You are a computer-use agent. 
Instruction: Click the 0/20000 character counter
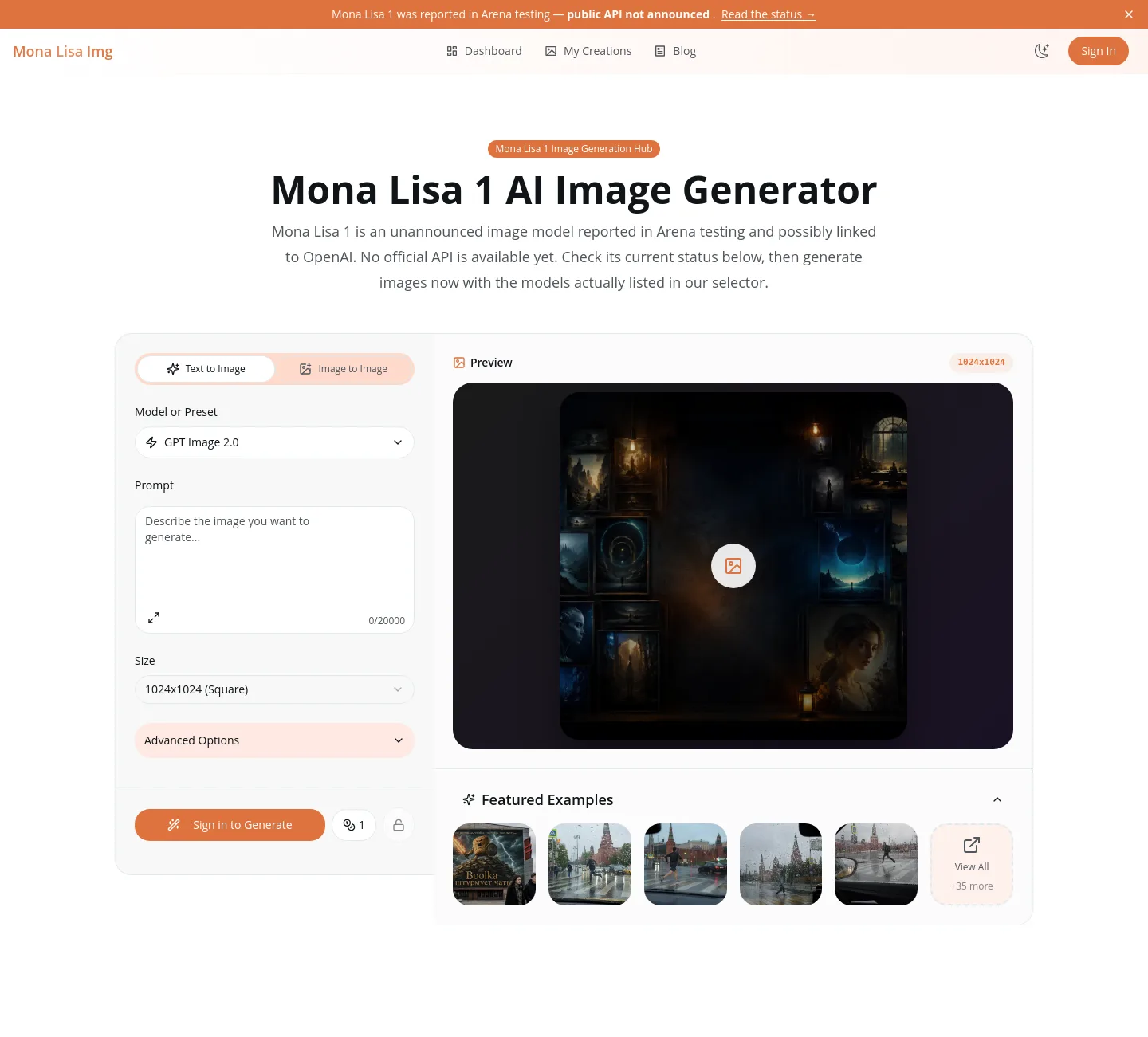(x=387, y=621)
